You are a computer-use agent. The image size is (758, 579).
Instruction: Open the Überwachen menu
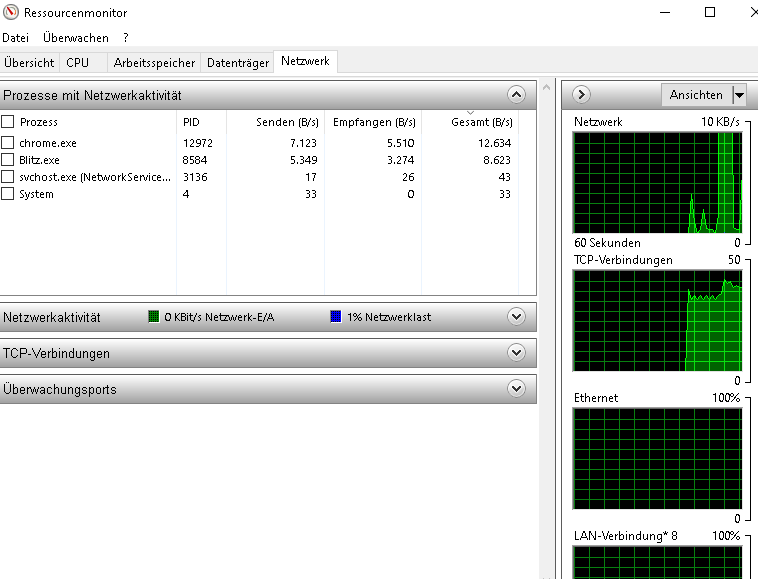75,38
